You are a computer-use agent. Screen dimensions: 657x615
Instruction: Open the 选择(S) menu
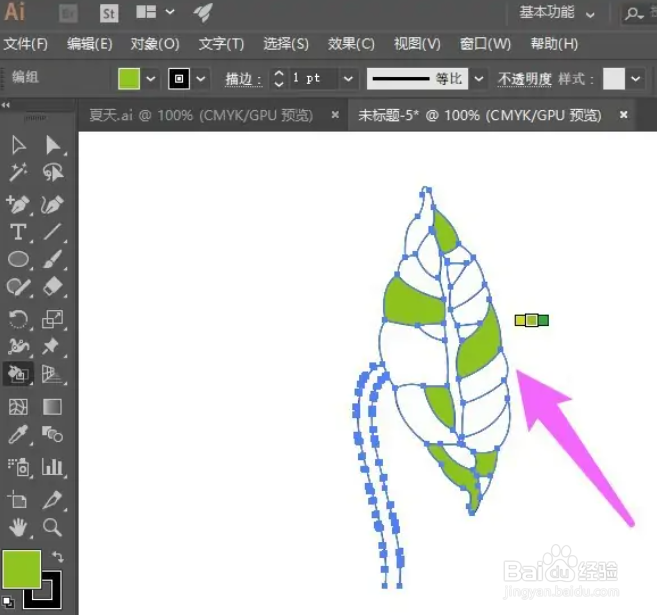click(286, 44)
